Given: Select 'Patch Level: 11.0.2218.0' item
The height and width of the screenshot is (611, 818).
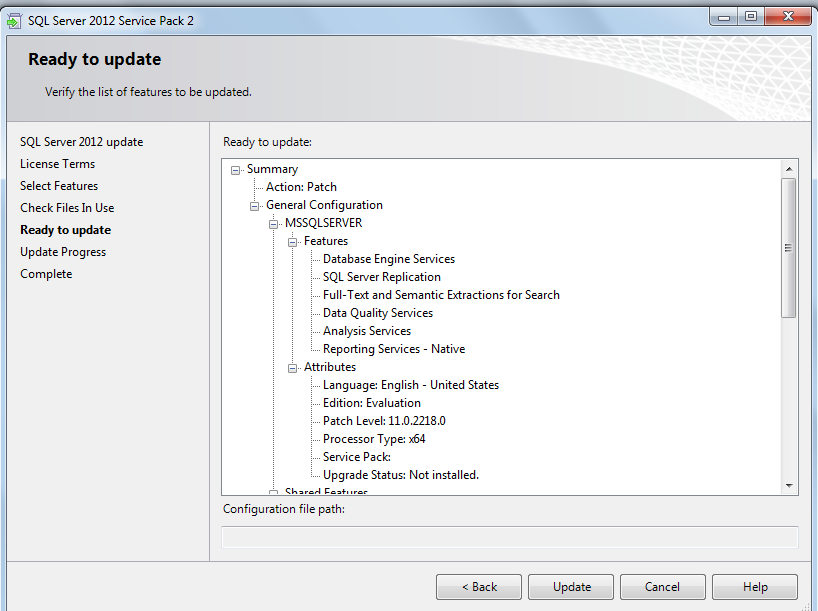Looking at the screenshot, I should 384,421.
